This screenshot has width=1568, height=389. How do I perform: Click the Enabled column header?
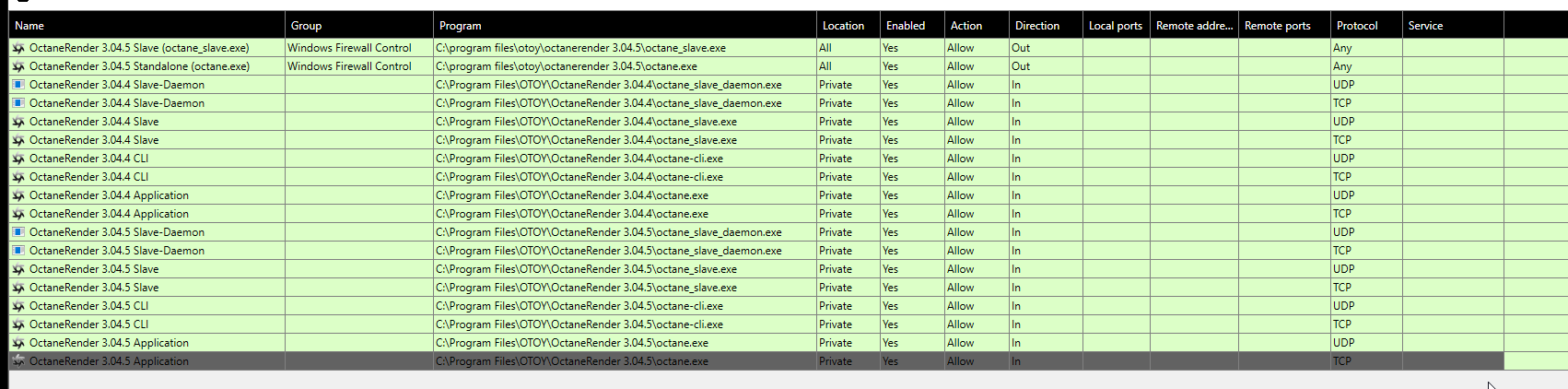(x=905, y=26)
